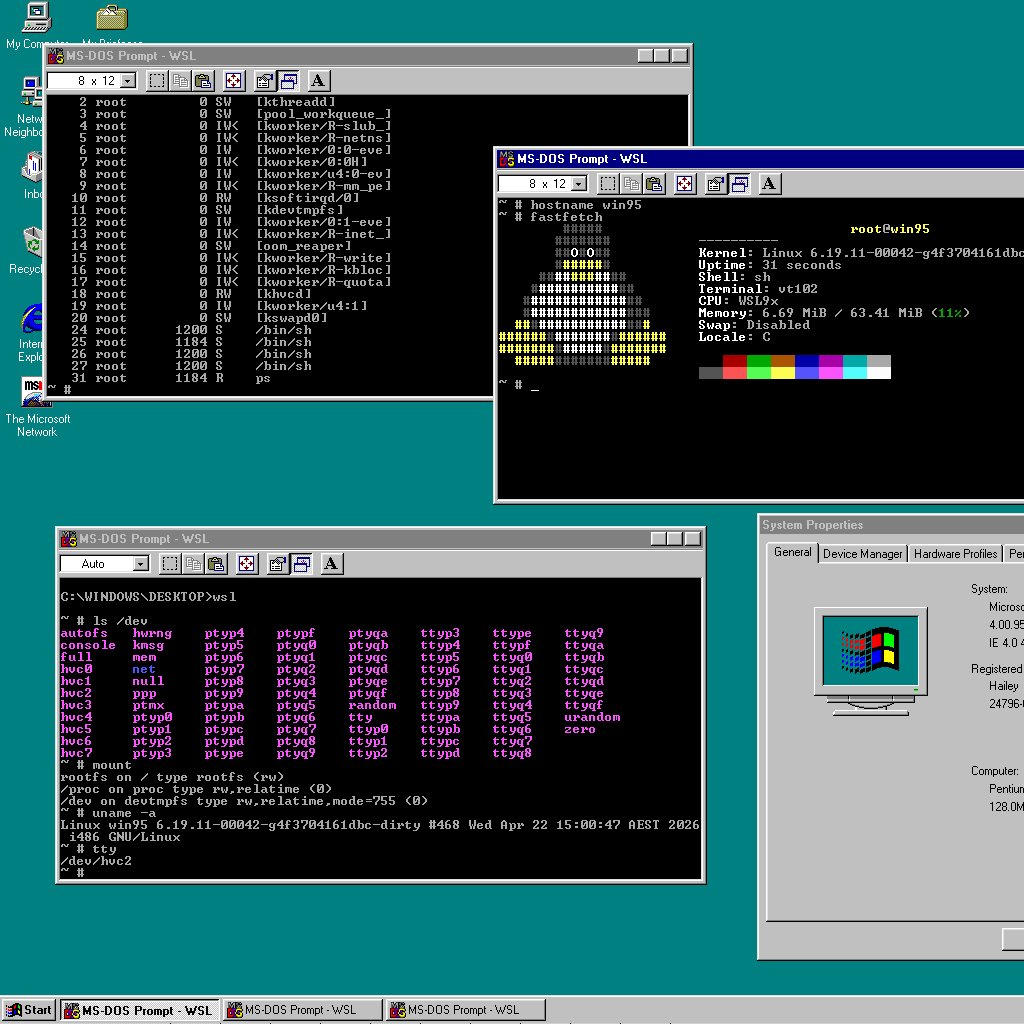1024x1024 pixels.
Task: Open the 8 x 12 font size dropdown in the top terminal
Action: (127, 81)
